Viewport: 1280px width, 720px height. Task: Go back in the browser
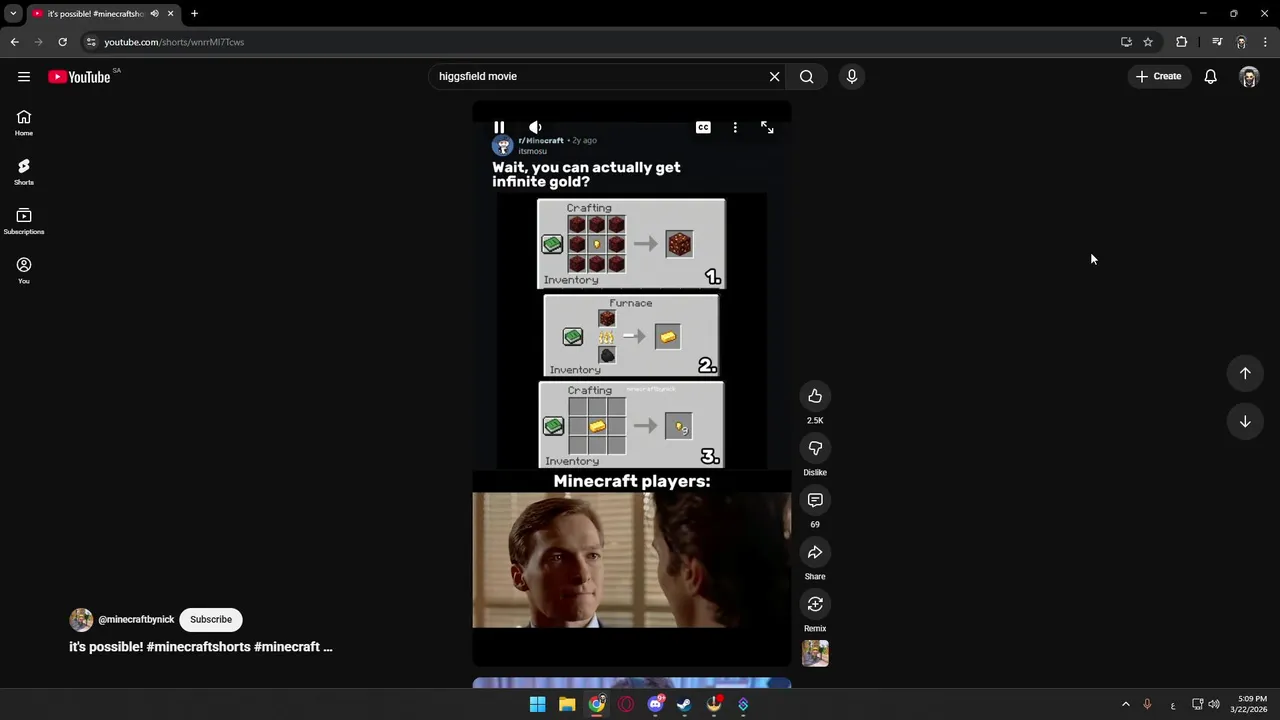[x=14, y=42]
